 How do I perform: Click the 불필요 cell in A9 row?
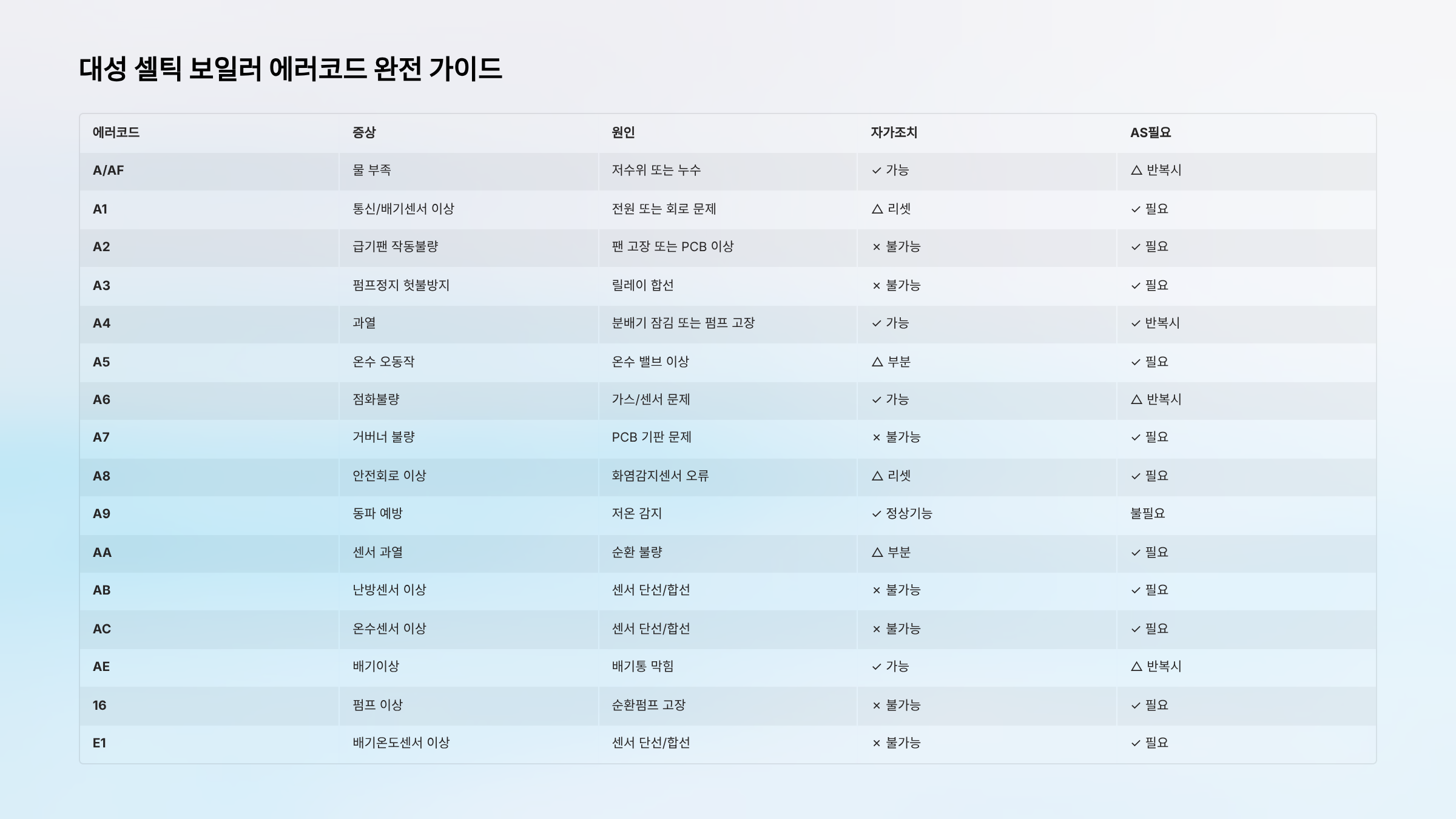coord(1147,514)
